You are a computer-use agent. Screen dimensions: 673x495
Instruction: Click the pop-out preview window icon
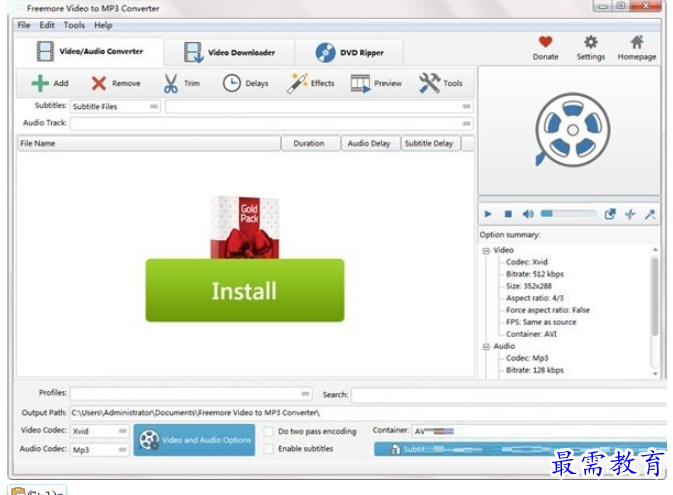610,214
